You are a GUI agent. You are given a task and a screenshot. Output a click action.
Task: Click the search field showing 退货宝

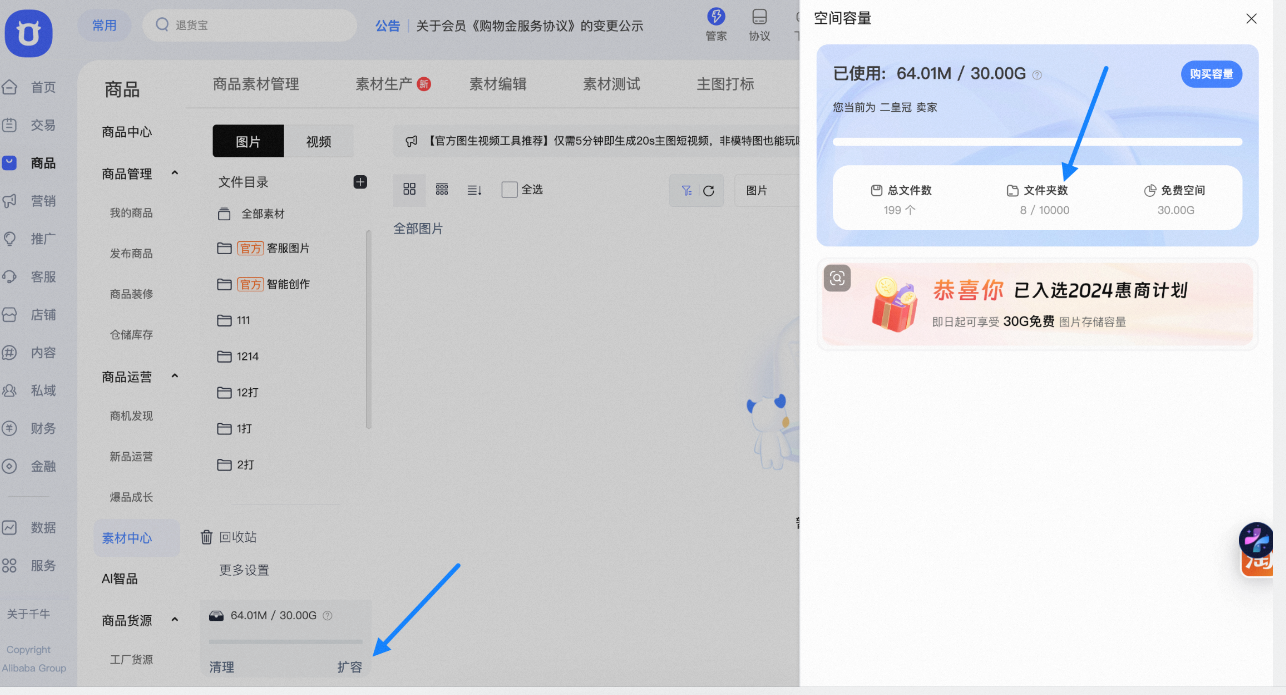click(250, 25)
